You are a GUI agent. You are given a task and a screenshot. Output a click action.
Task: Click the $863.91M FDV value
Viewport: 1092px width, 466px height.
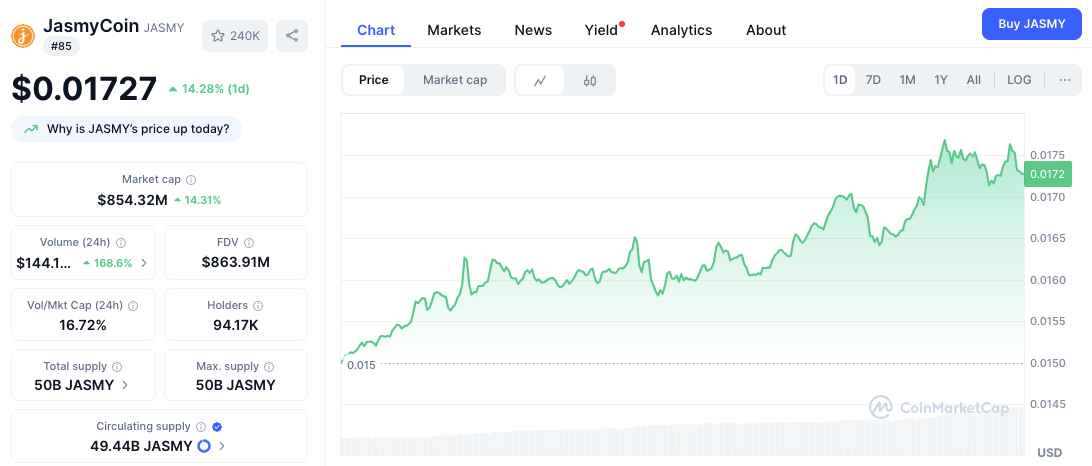tap(235, 263)
